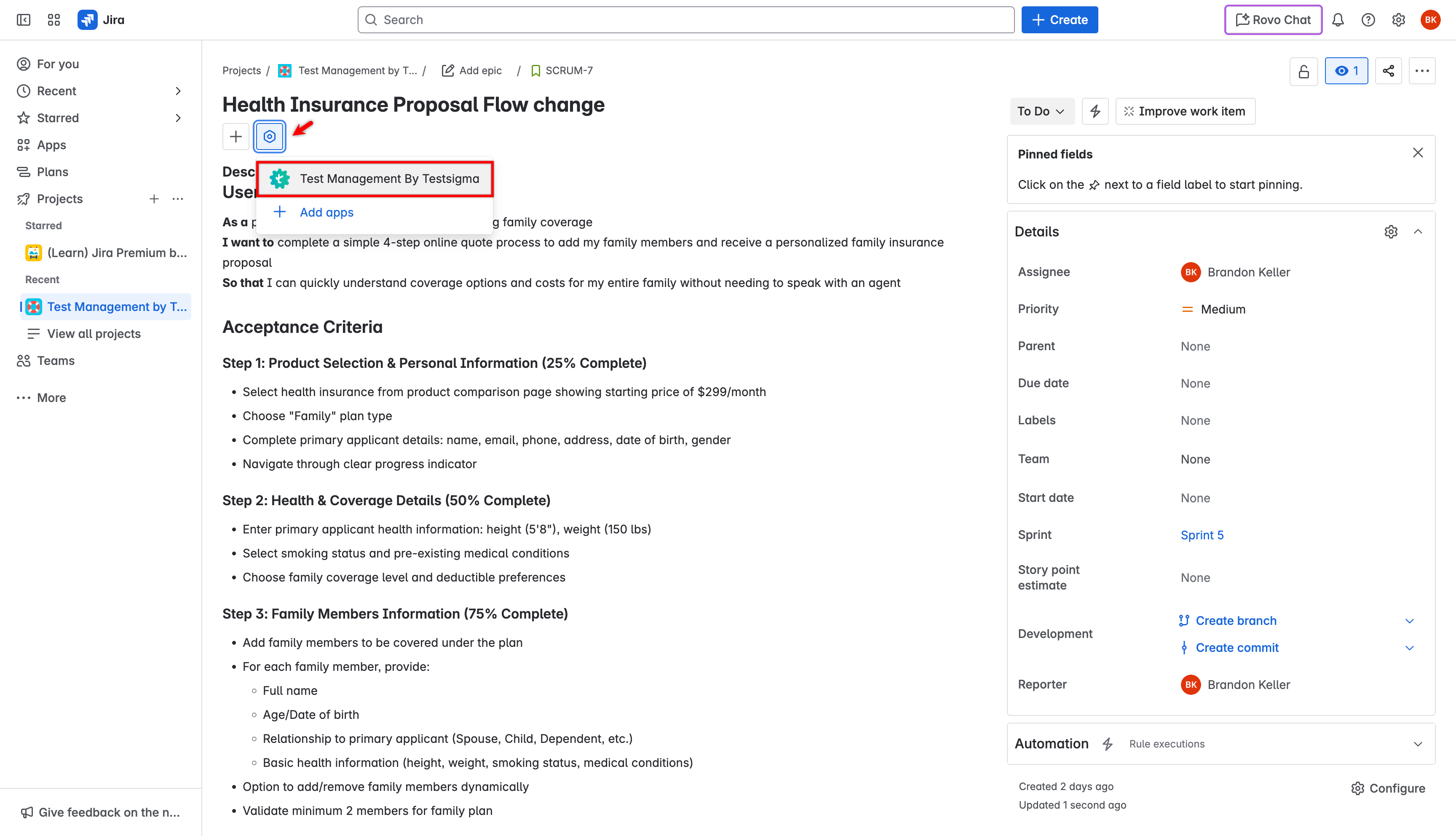Click the Create button
1456x836 pixels.
[x=1060, y=19]
